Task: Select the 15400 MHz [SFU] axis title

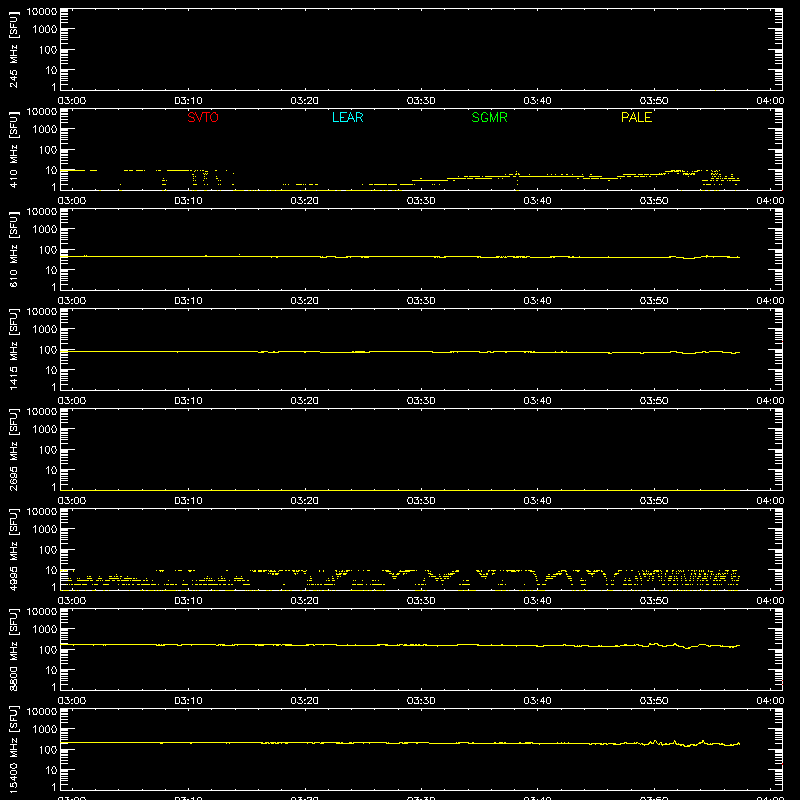Action: (x=13, y=749)
